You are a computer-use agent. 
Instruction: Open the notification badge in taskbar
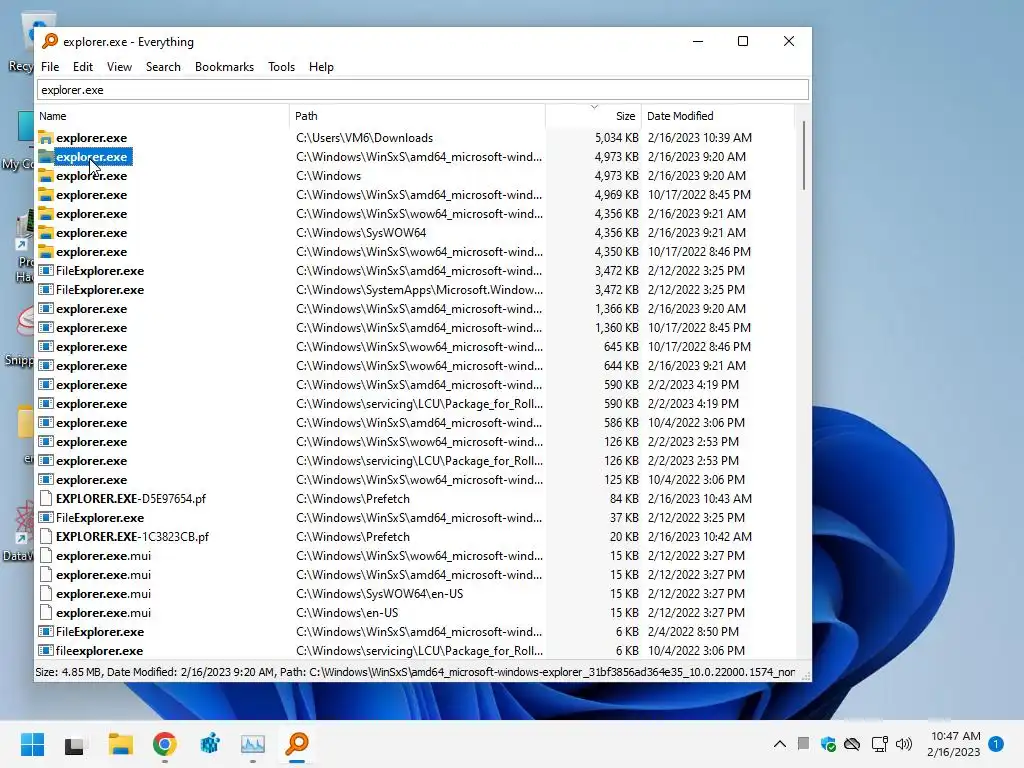996,744
